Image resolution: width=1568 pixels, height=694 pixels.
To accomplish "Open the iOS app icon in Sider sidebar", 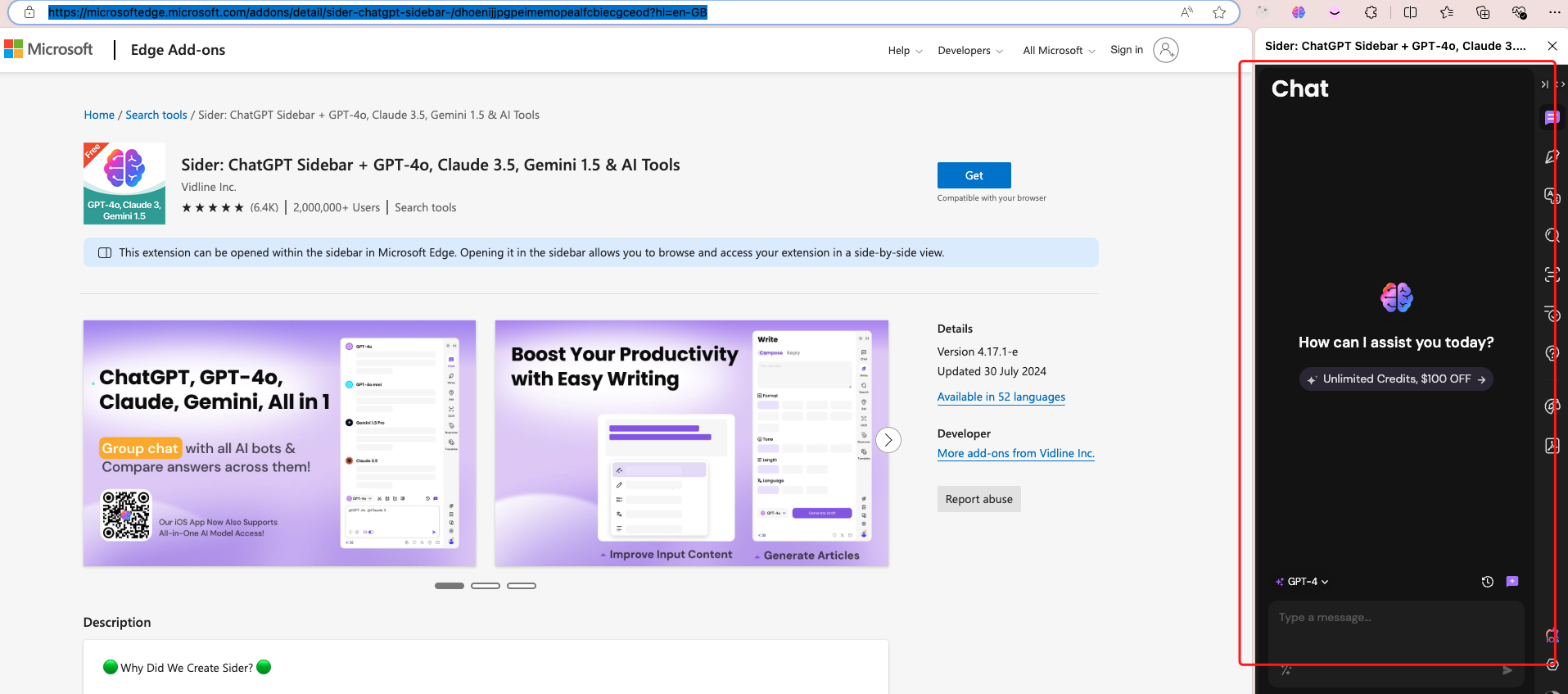I will (1552, 635).
